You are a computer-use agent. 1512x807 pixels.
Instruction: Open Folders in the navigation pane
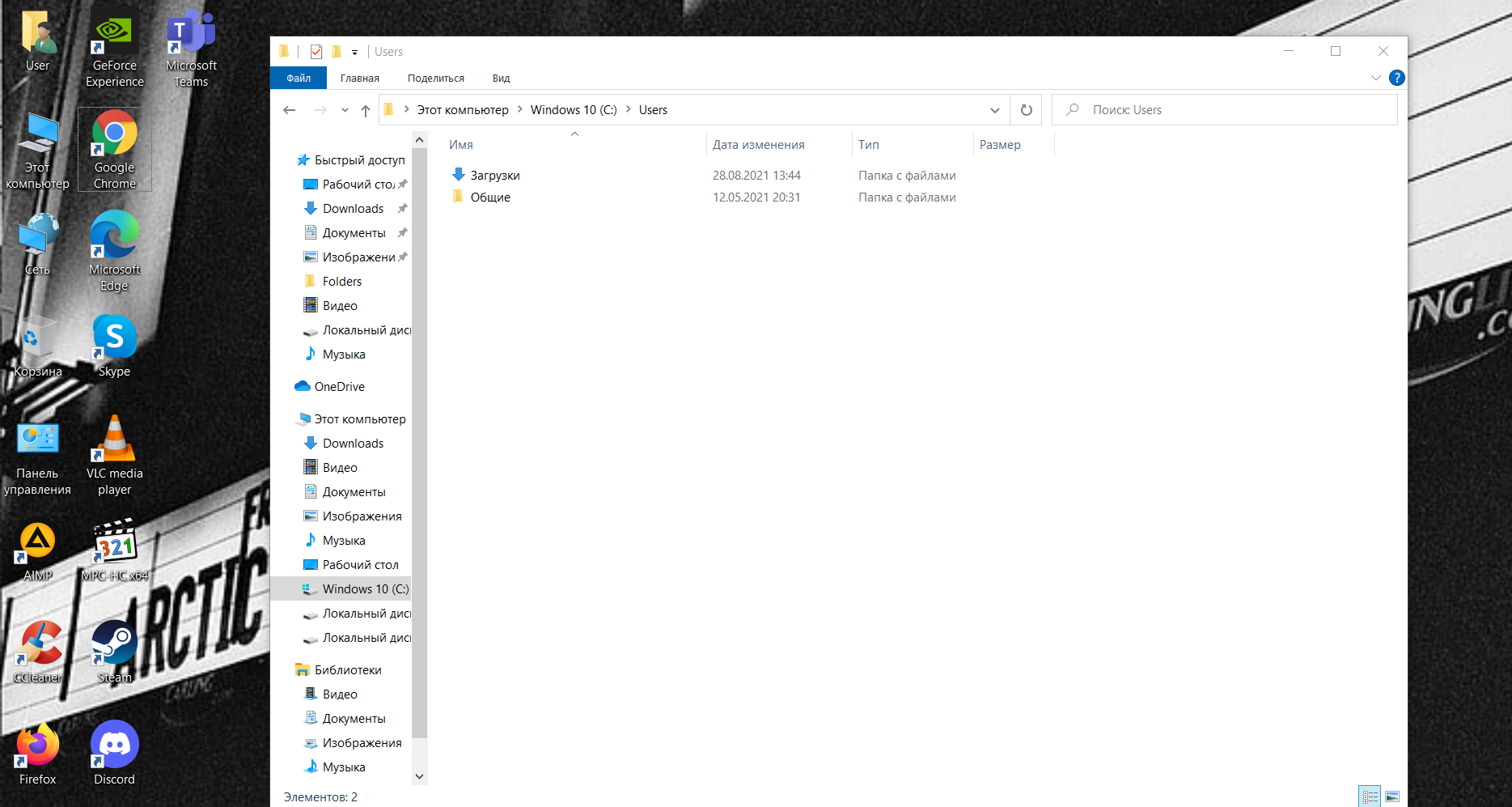pos(341,282)
